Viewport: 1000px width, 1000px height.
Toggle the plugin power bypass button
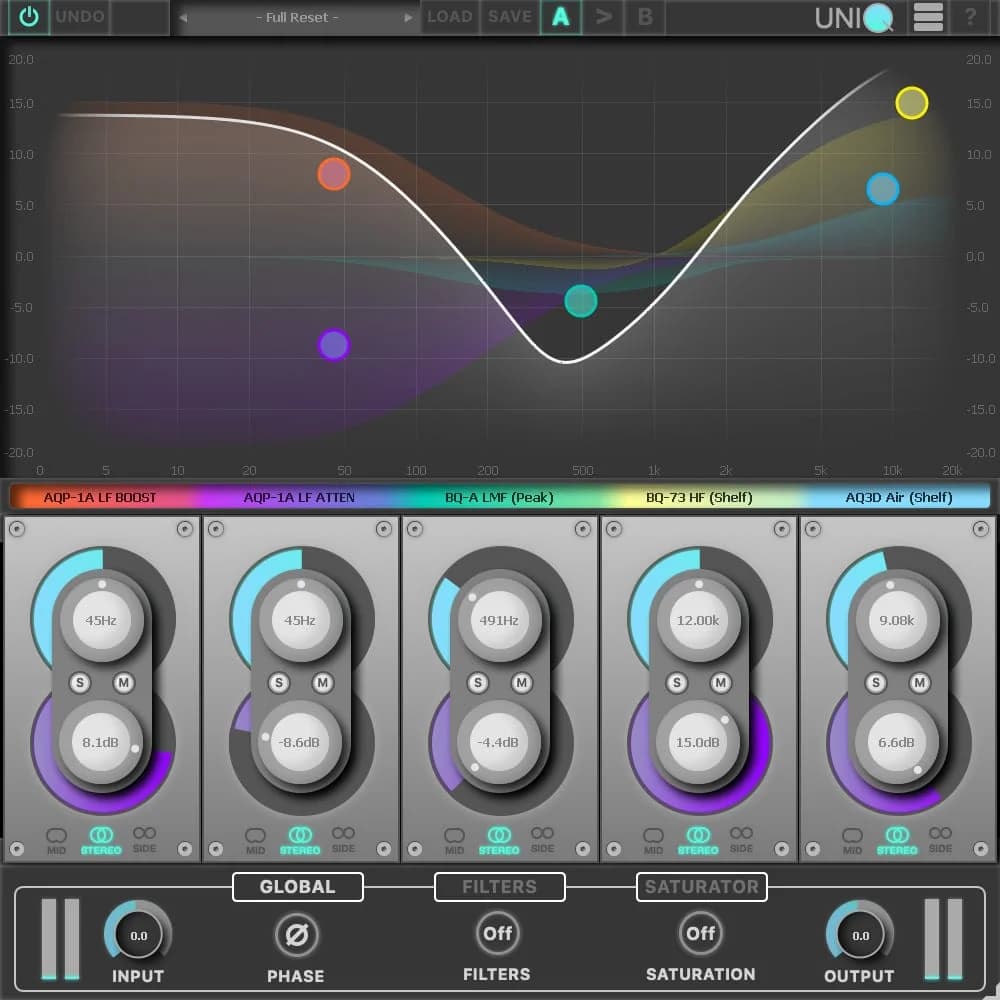click(x=28, y=17)
